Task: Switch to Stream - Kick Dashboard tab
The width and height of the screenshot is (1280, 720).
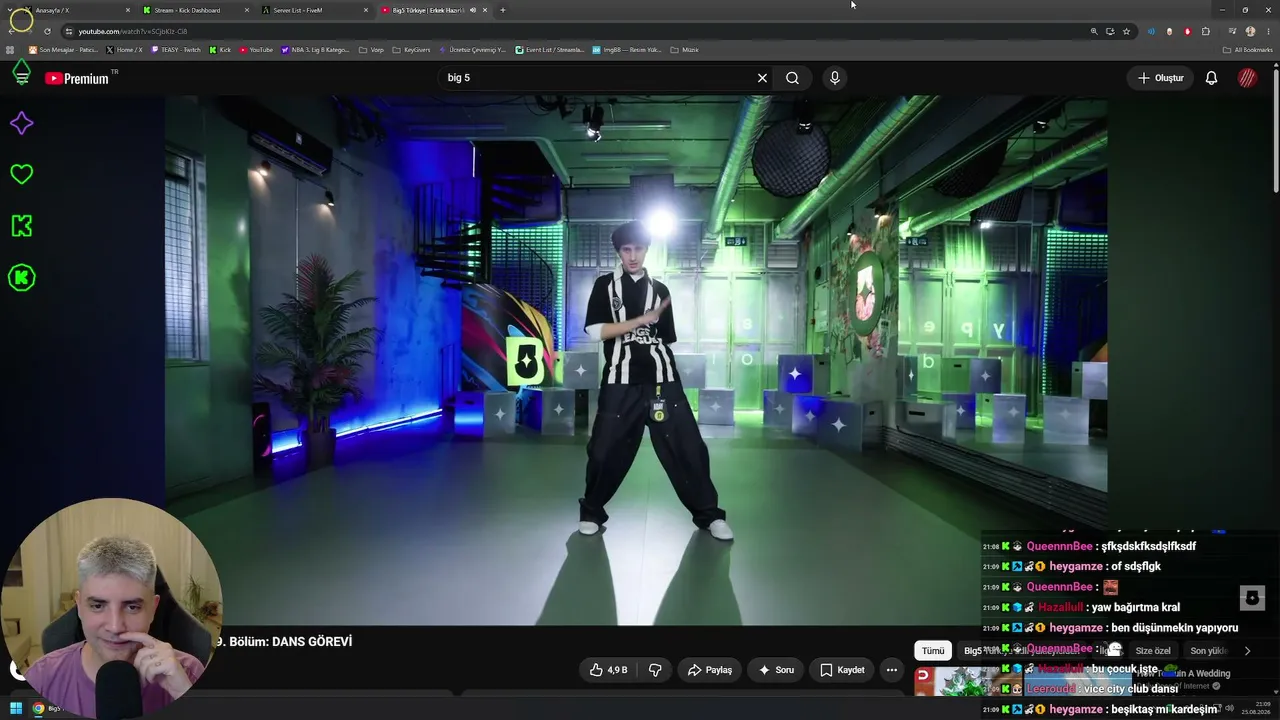Action: tap(188, 10)
